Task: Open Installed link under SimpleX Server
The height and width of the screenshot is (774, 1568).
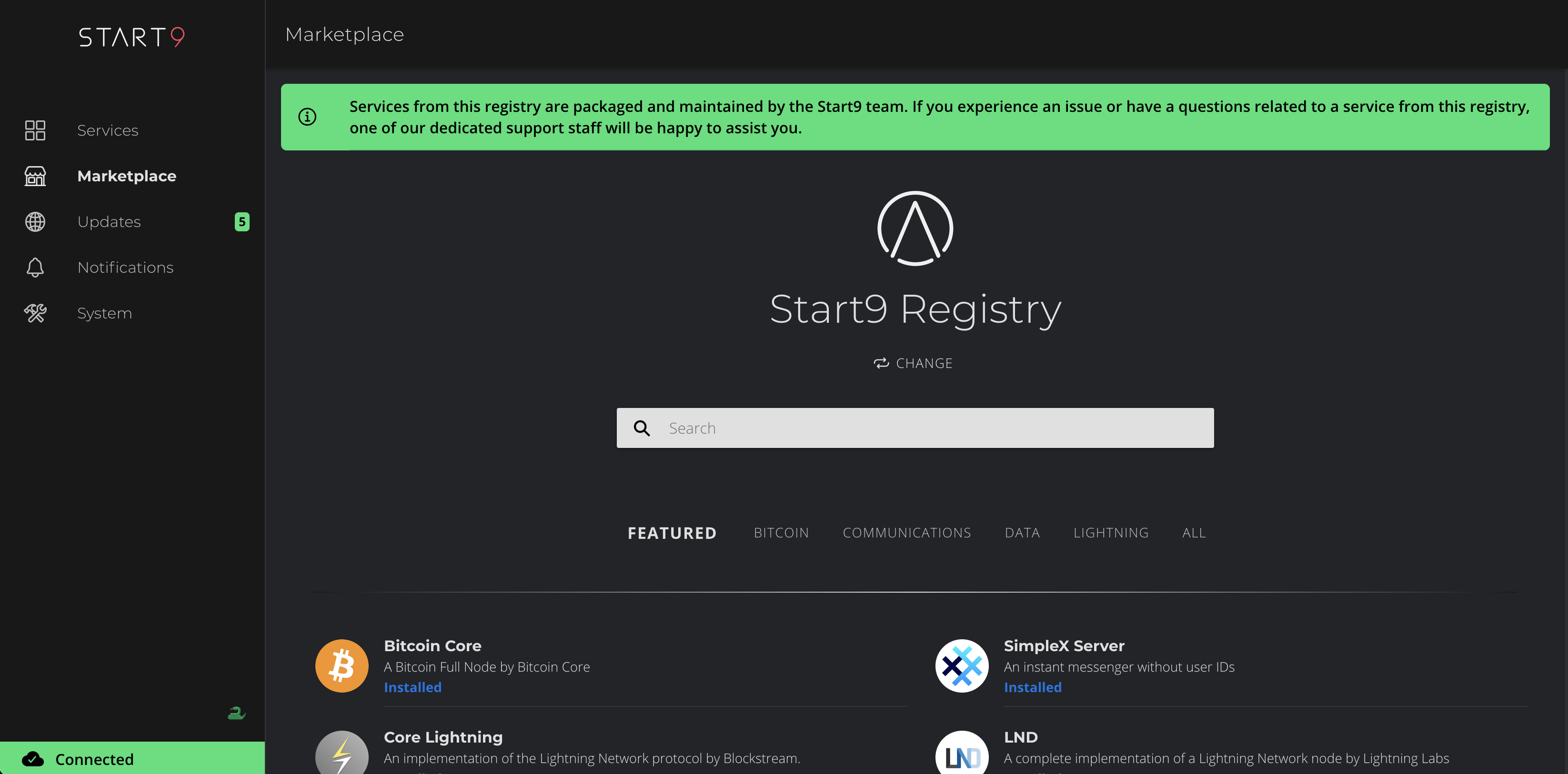Action: click(x=1032, y=687)
